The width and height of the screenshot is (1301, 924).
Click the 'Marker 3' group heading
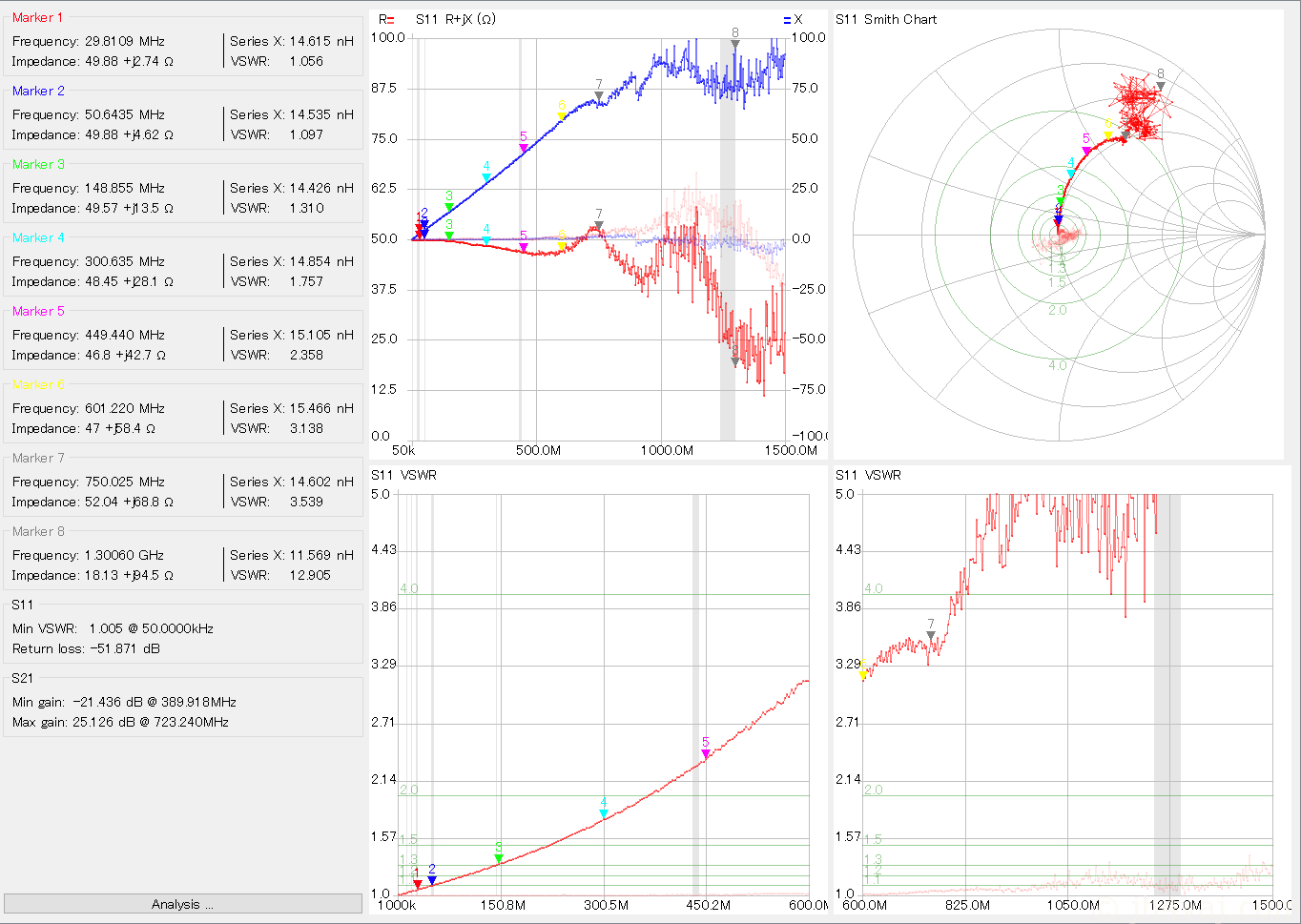click(x=38, y=164)
